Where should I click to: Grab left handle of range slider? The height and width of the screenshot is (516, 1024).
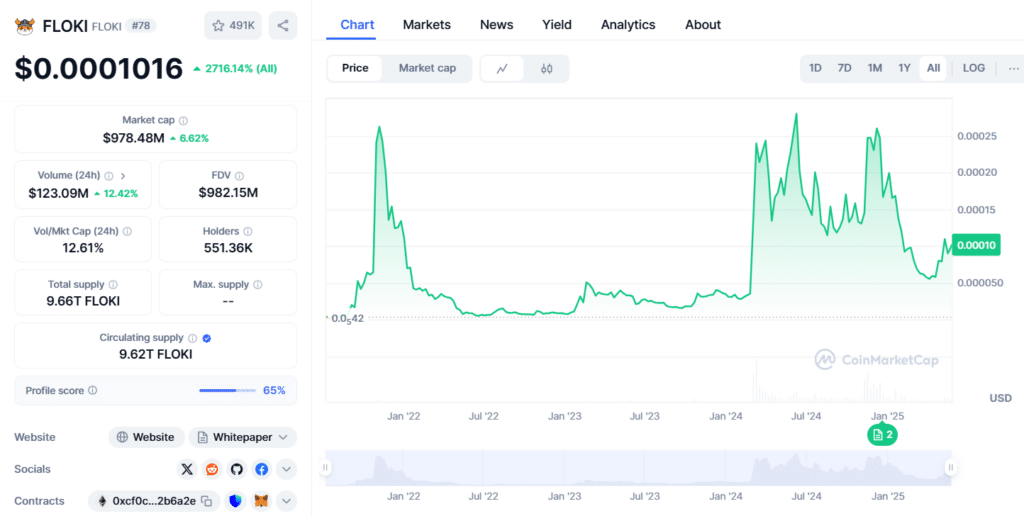pos(325,468)
